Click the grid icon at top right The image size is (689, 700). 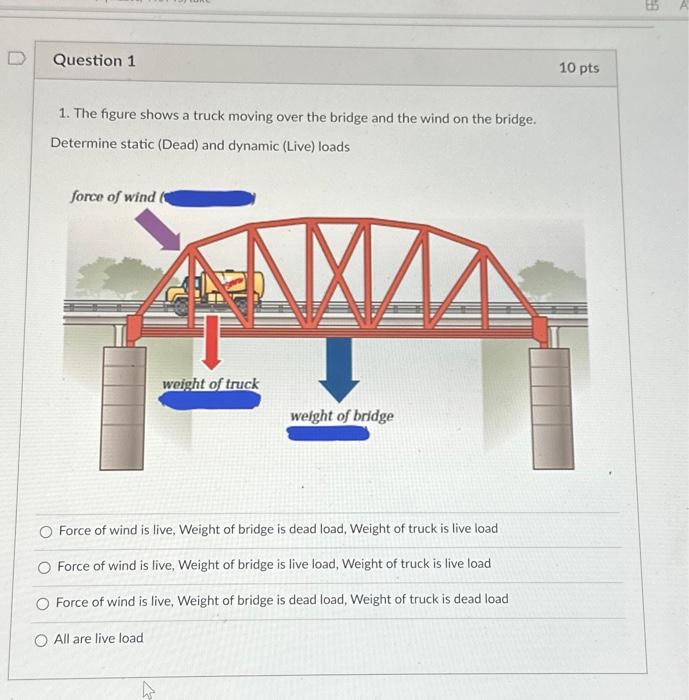[x=652, y=5]
